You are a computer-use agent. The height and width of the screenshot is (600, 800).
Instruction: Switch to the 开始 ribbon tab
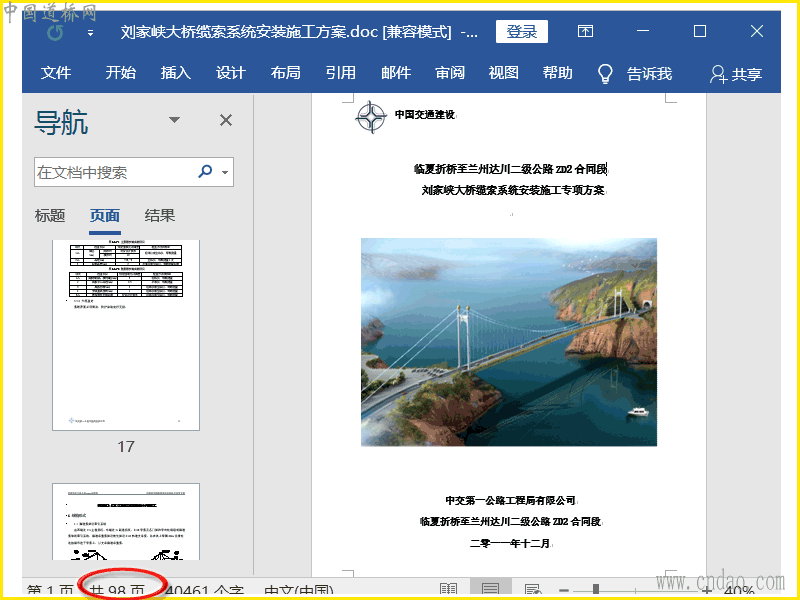pos(120,73)
